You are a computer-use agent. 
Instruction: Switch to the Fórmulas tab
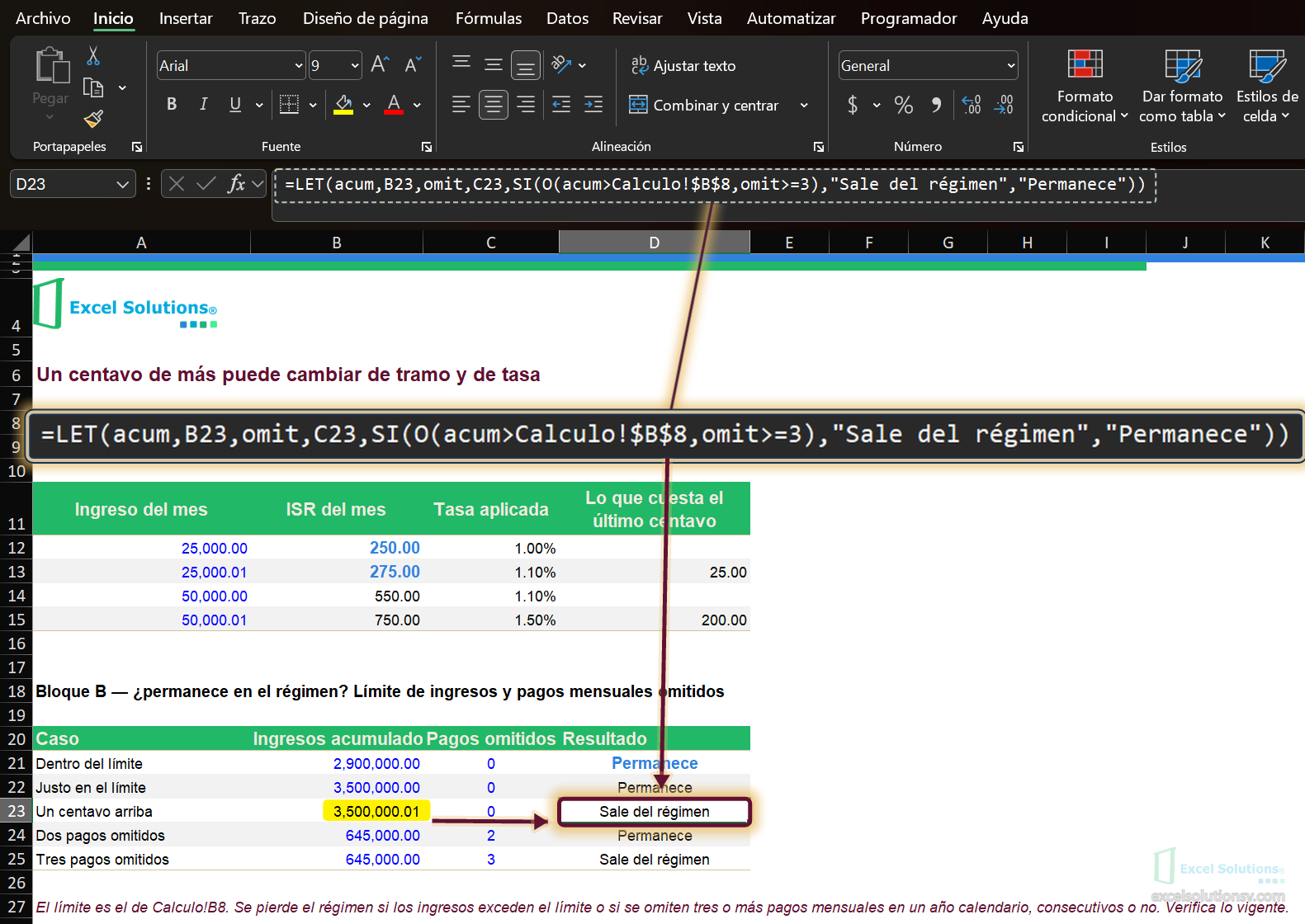point(489,18)
